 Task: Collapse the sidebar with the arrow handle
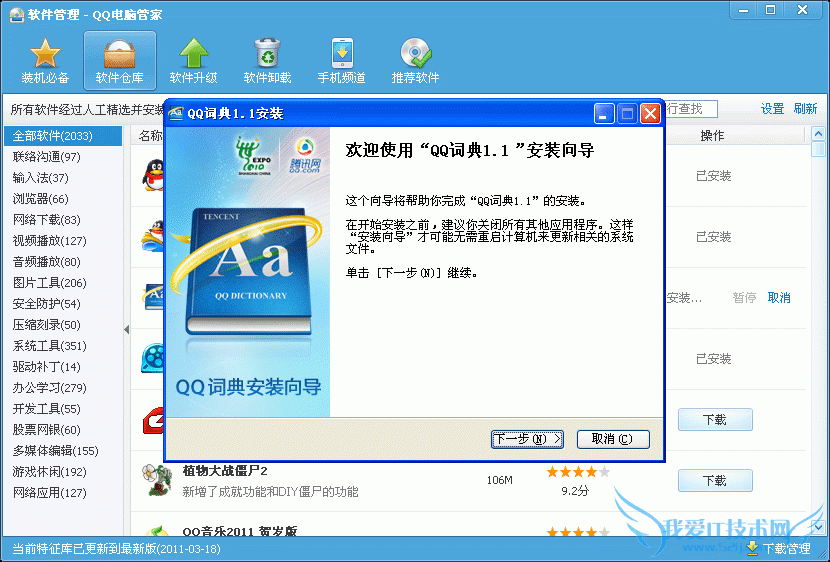[x=127, y=330]
